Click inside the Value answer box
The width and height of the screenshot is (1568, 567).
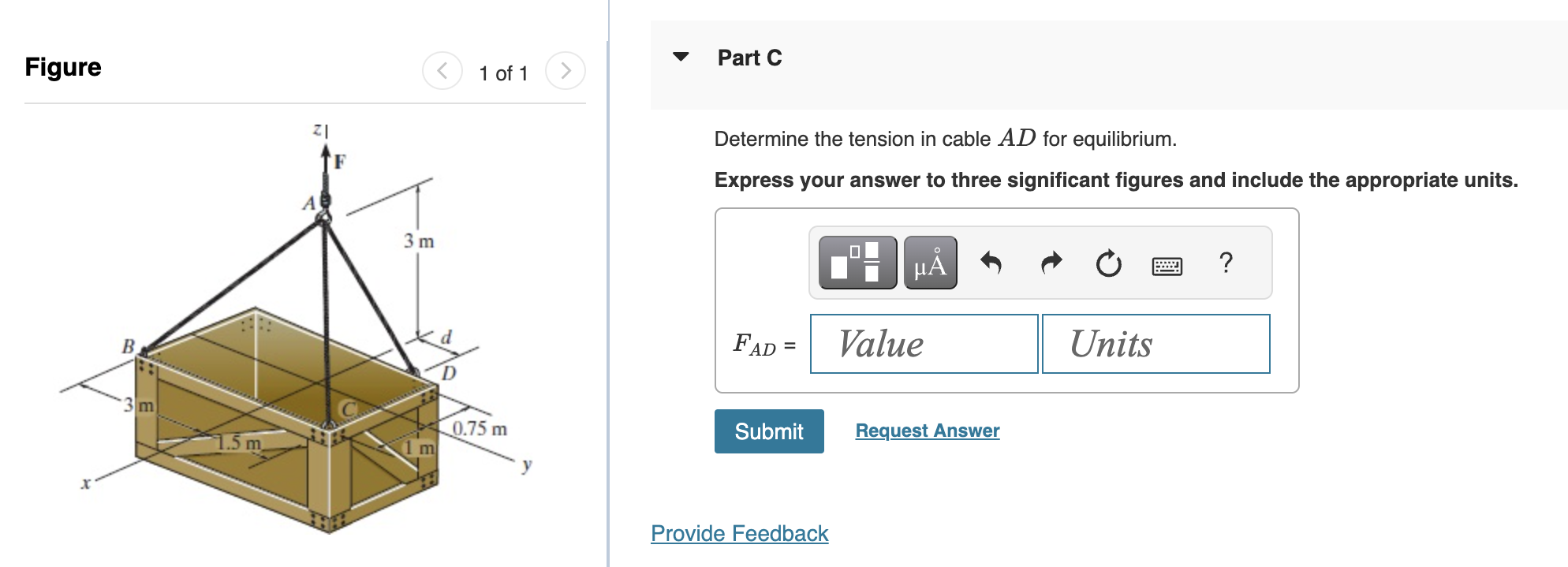(923, 343)
